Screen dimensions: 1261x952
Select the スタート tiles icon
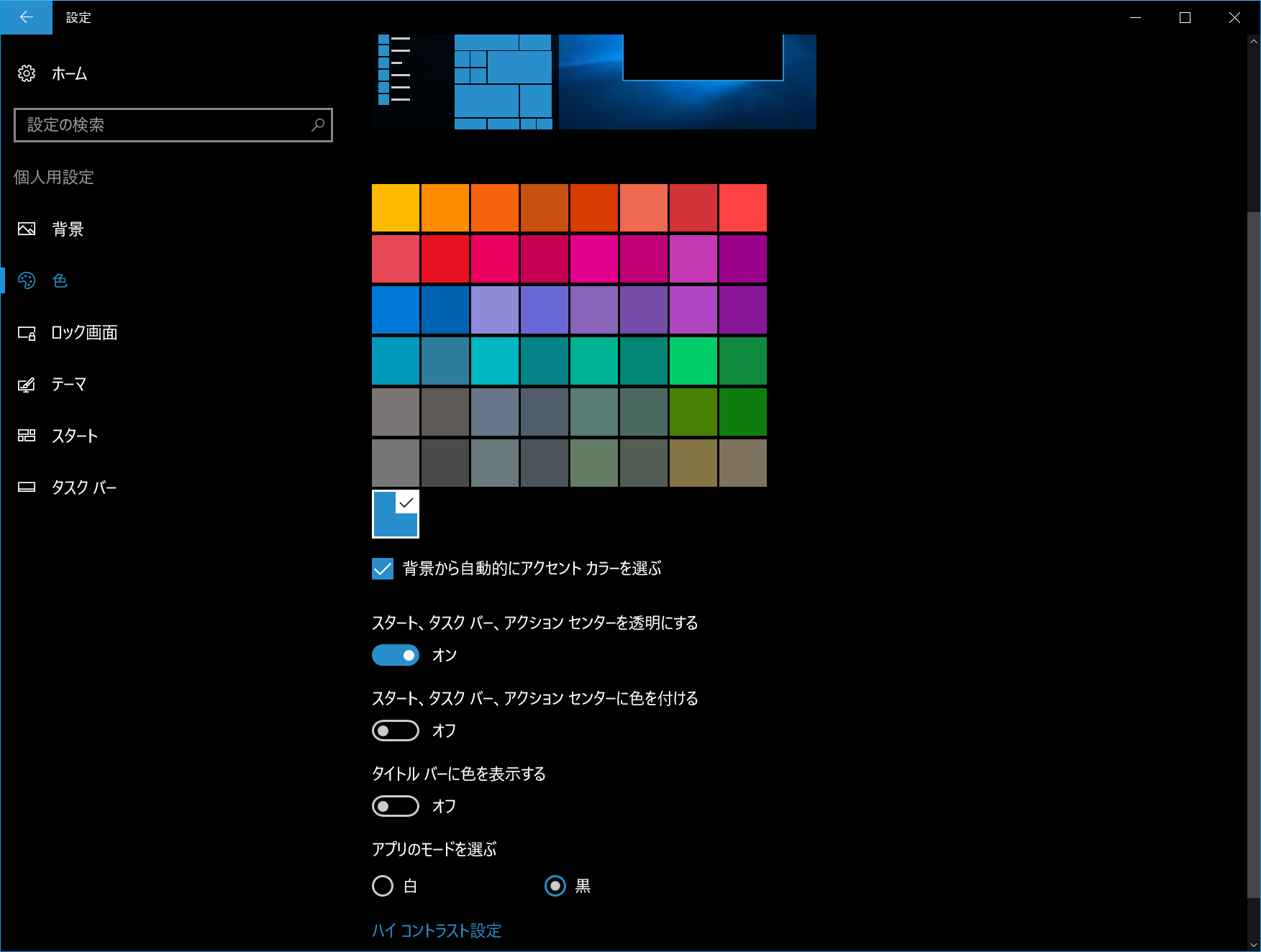coord(27,435)
